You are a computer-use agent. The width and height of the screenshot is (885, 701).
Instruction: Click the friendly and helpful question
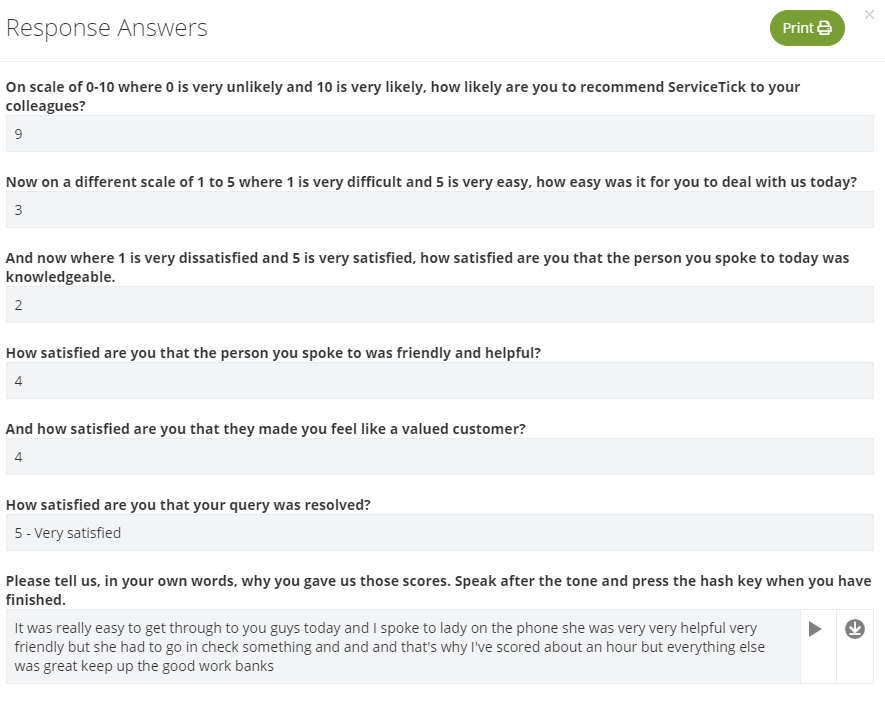273,353
